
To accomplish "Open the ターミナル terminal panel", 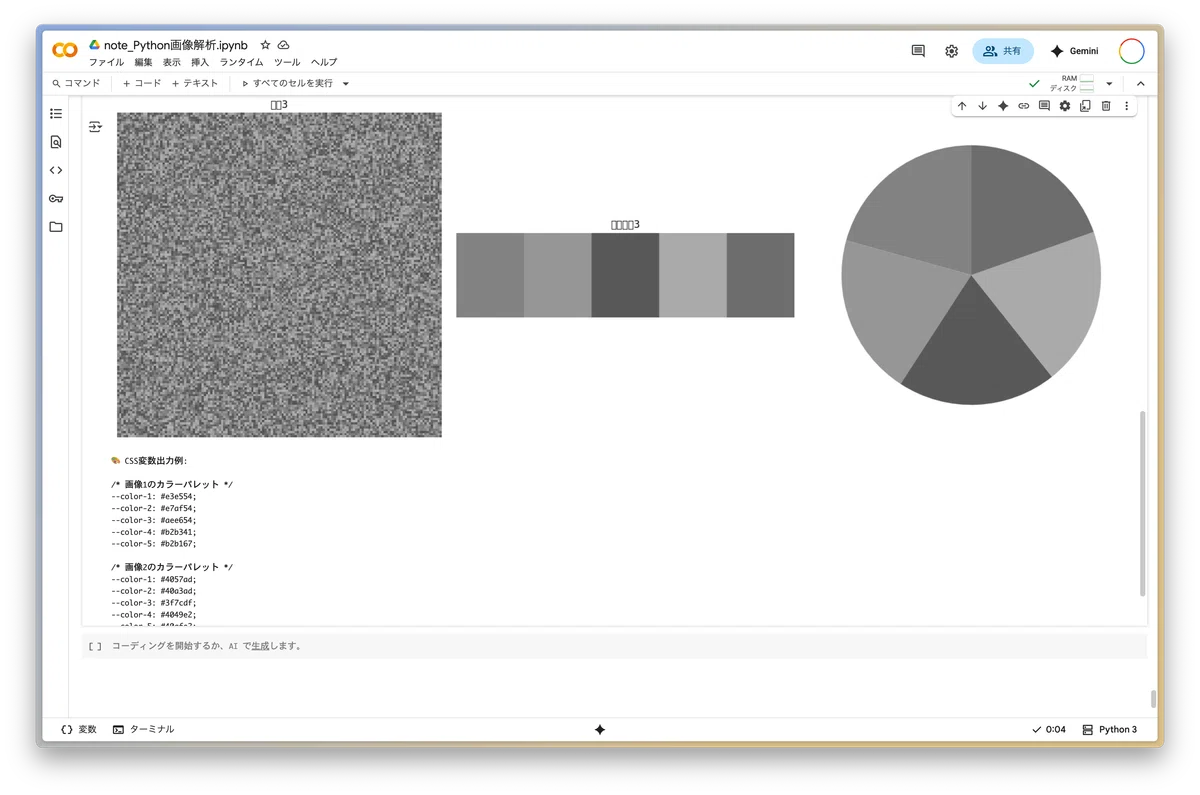I will (143, 730).
